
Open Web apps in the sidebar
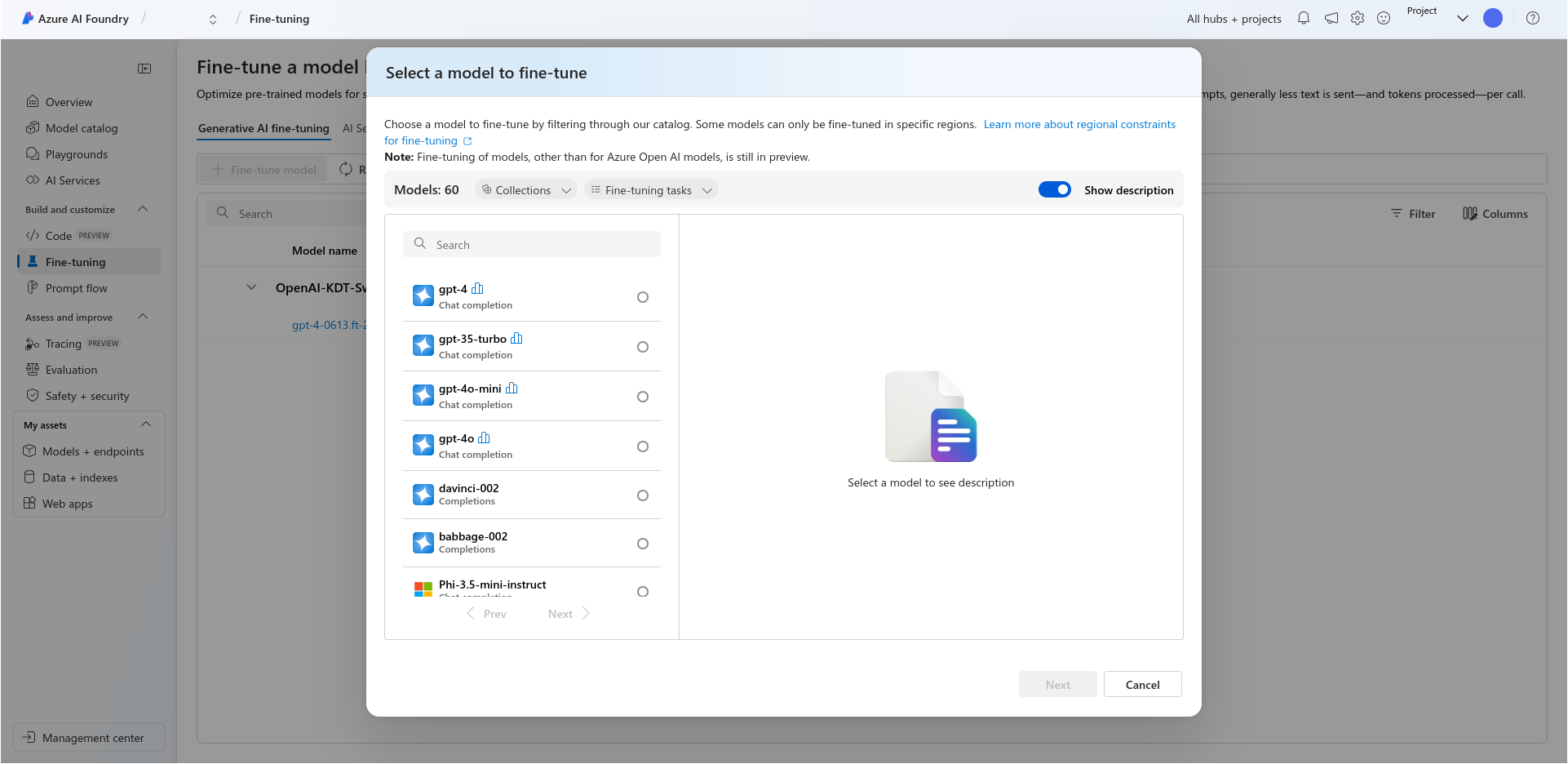point(88,504)
